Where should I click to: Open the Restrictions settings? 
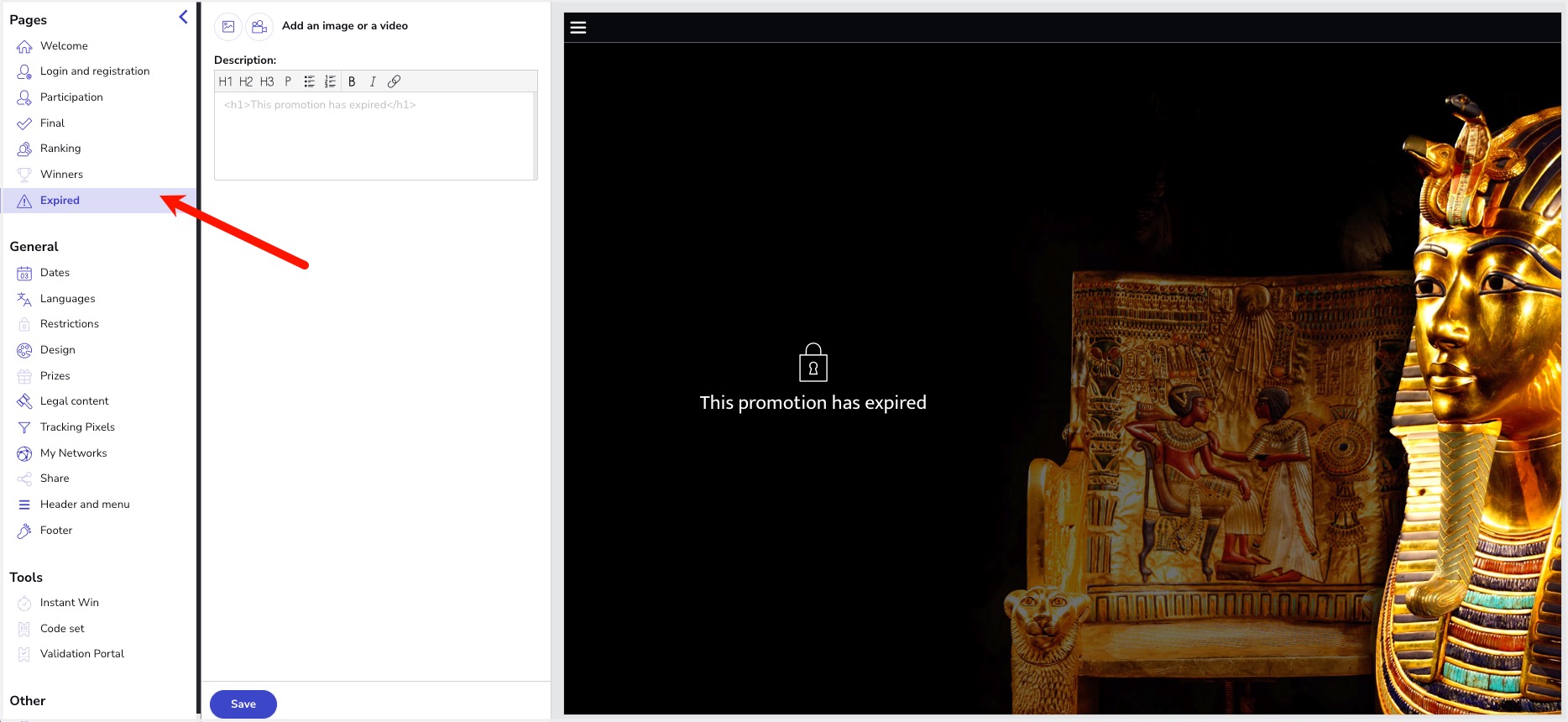(70, 324)
